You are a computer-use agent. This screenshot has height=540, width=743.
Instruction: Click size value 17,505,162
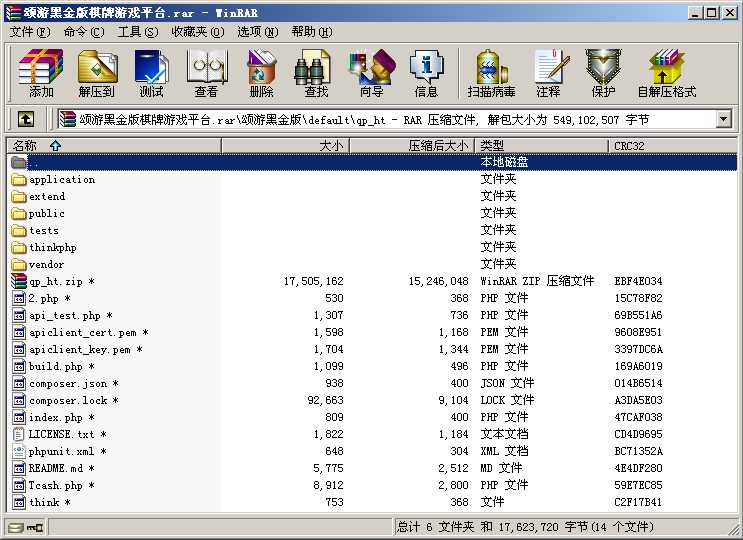click(314, 281)
